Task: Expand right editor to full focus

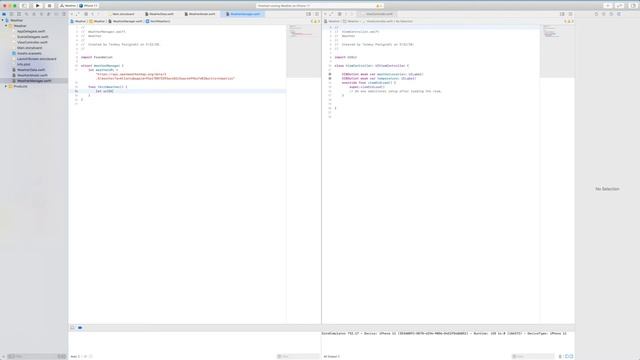Action: [x=331, y=14]
